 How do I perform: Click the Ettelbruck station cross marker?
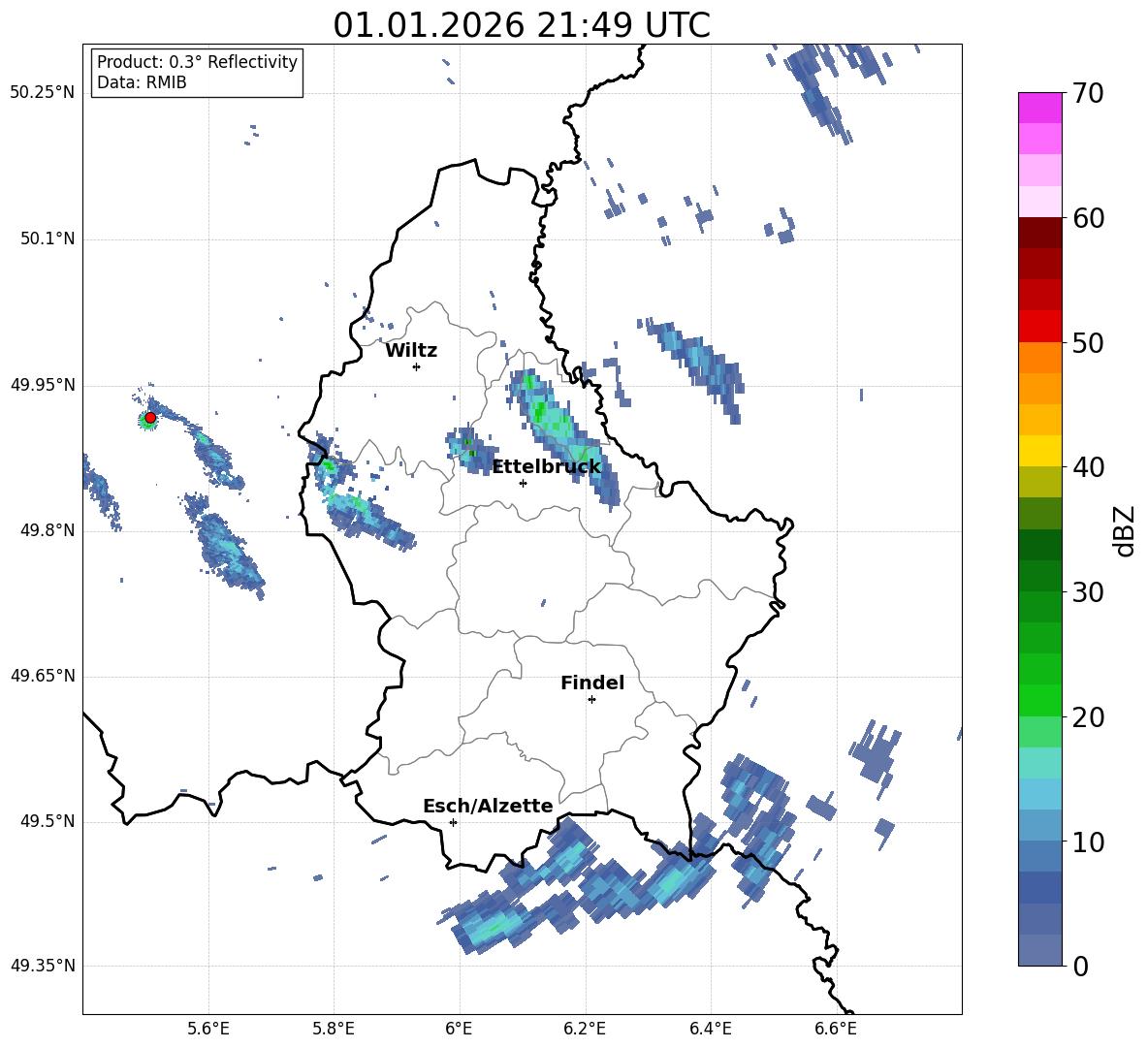pyautogui.click(x=523, y=483)
